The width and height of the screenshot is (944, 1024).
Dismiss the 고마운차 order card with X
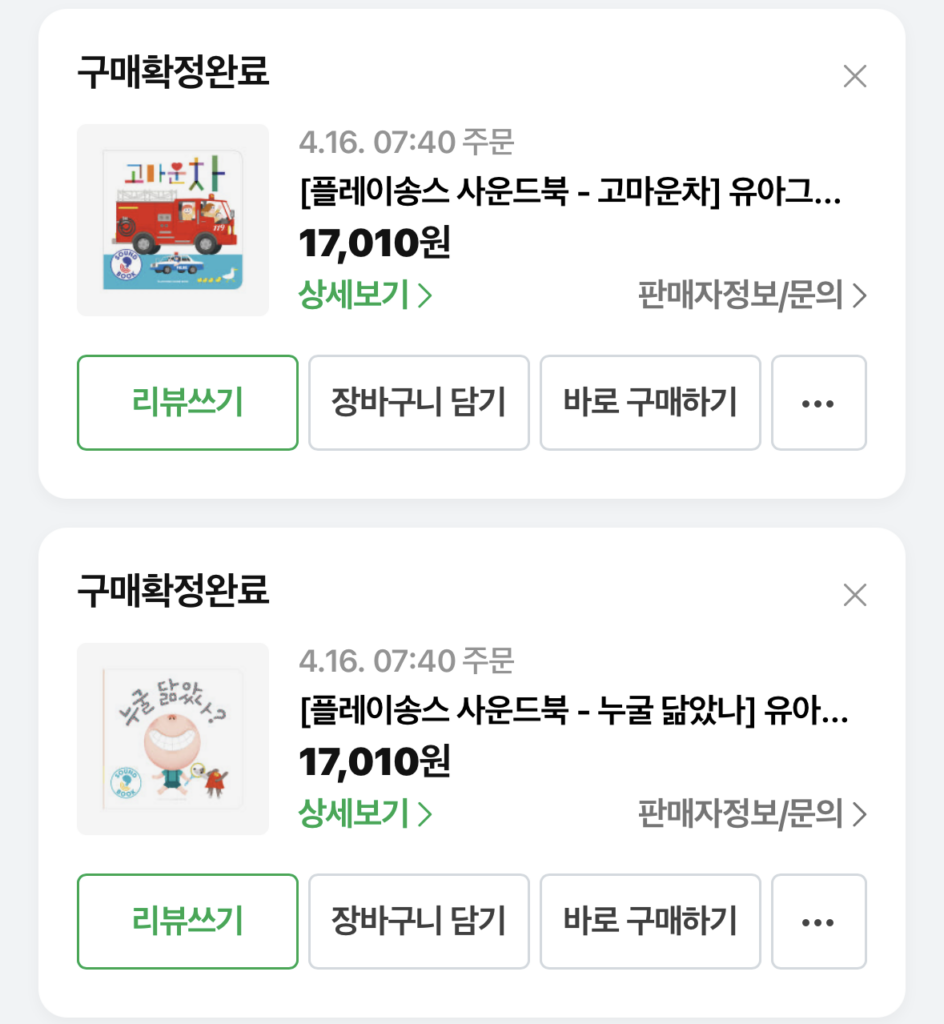pos(855,76)
